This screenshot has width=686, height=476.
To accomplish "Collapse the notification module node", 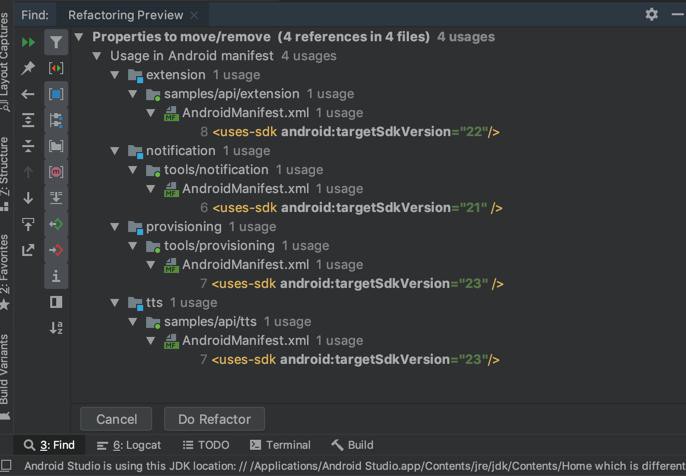I will 115,150.
